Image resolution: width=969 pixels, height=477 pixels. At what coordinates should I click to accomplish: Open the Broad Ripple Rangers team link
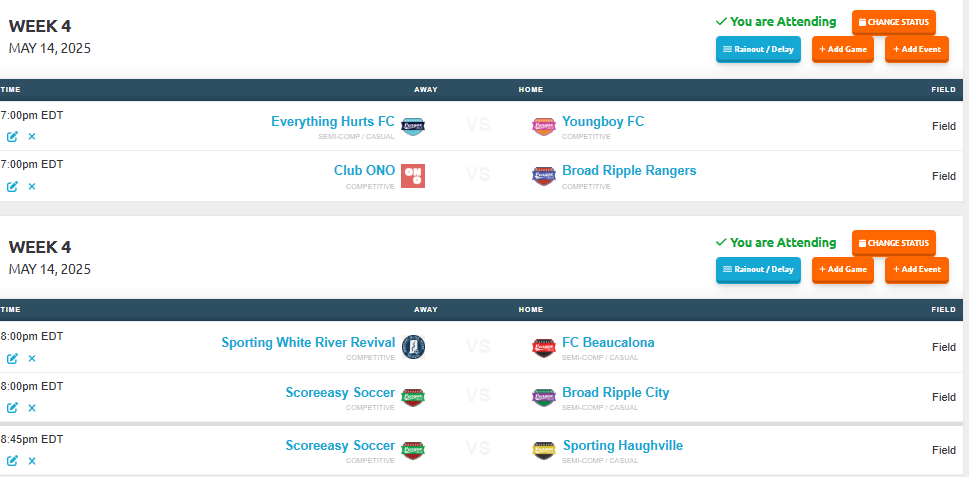pos(629,171)
